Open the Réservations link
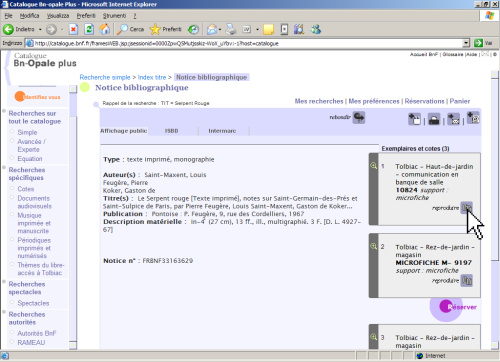 (424, 101)
